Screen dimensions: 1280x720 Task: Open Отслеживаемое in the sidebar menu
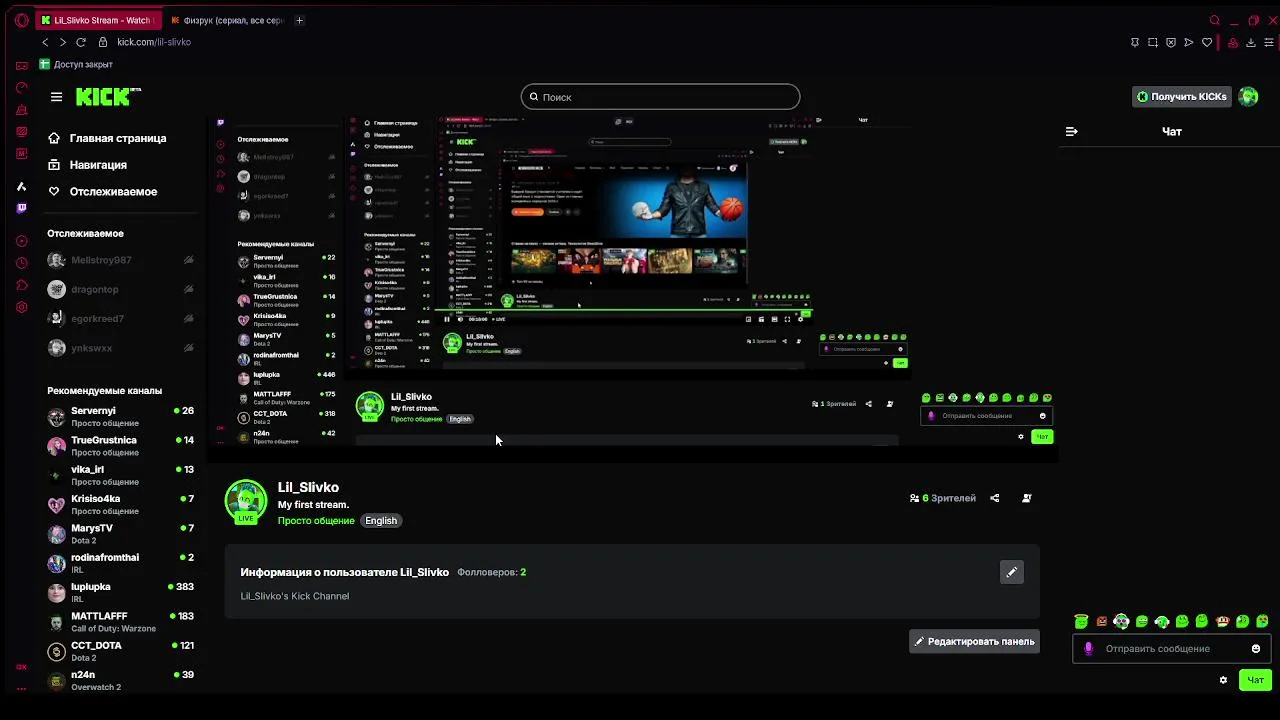pos(102,192)
